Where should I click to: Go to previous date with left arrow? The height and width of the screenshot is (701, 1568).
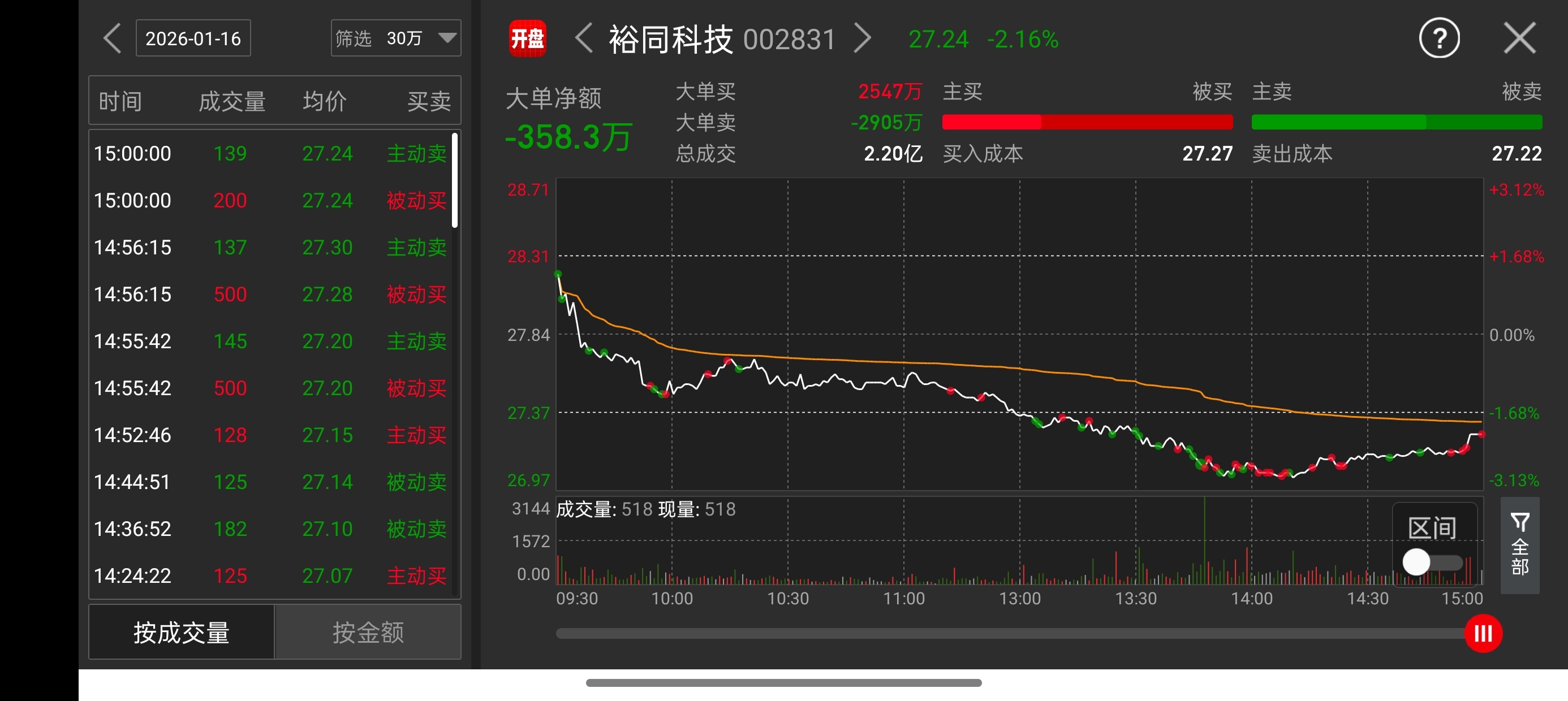pyautogui.click(x=112, y=39)
